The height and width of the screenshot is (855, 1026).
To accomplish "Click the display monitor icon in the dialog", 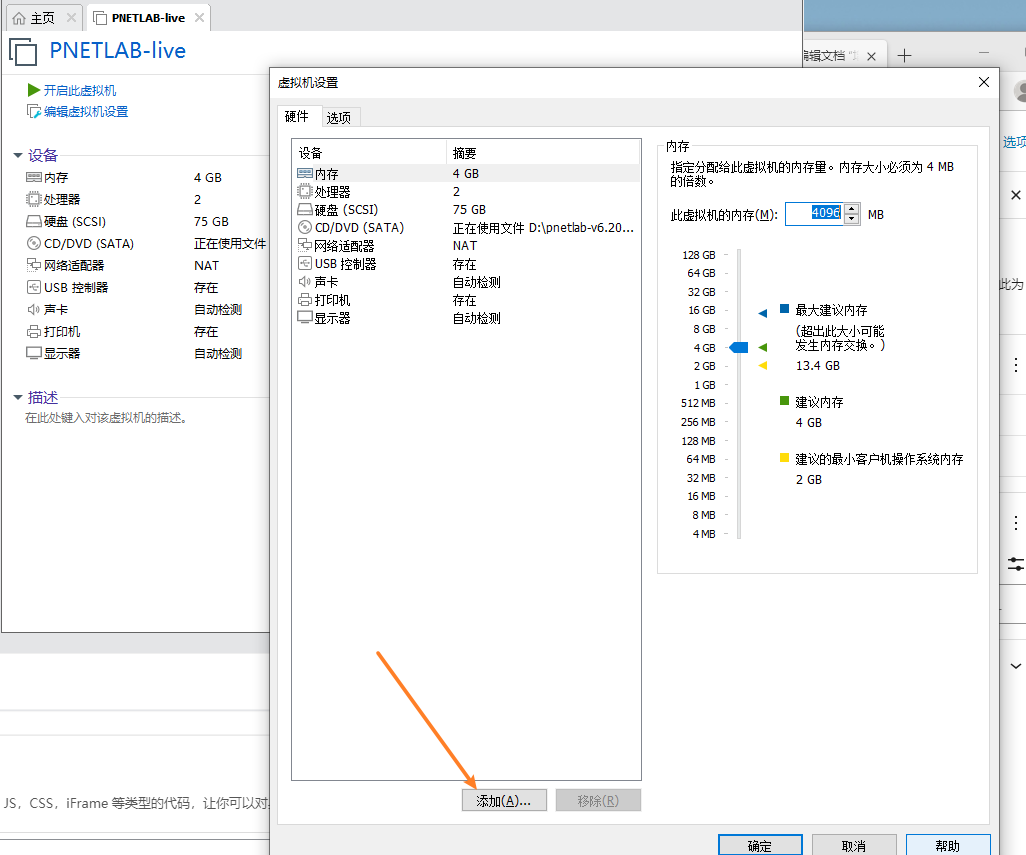I will 305,318.
